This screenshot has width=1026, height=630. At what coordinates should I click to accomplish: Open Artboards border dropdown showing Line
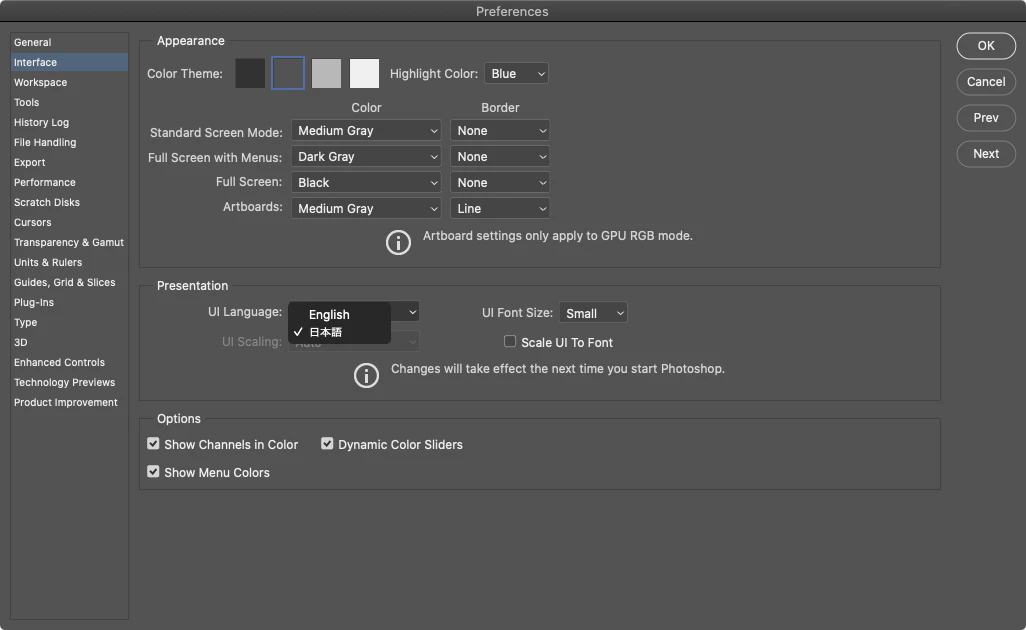coord(500,208)
